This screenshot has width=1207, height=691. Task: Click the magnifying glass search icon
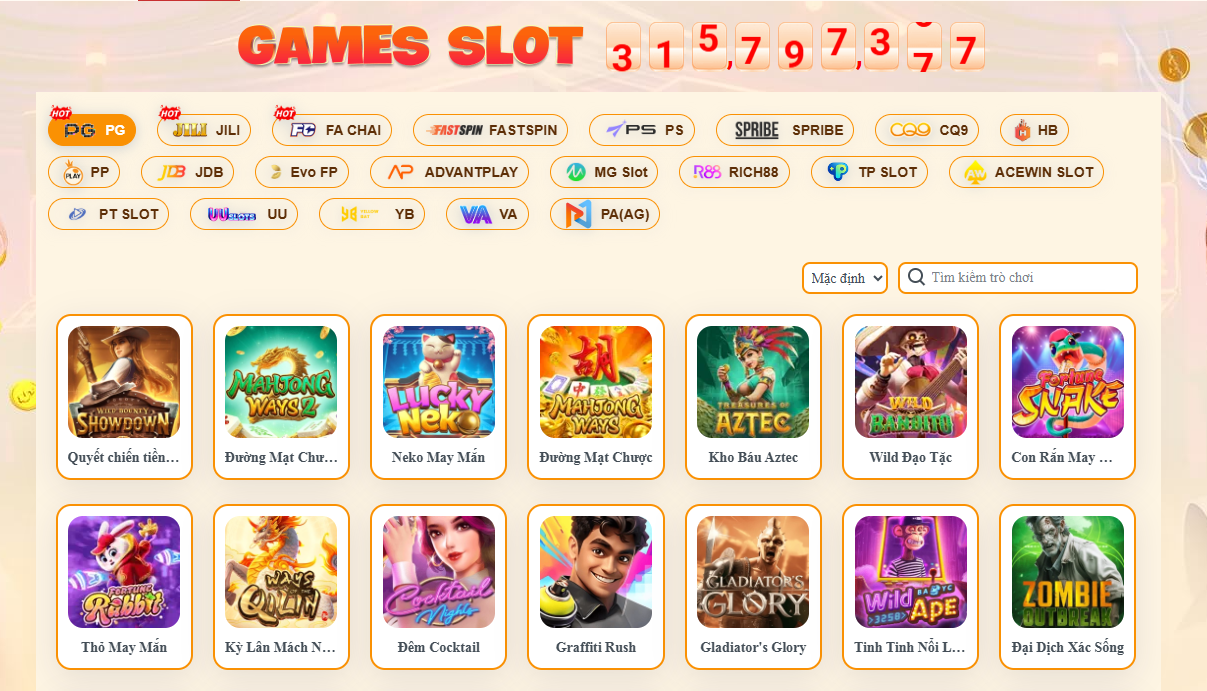(x=916, y=277)
